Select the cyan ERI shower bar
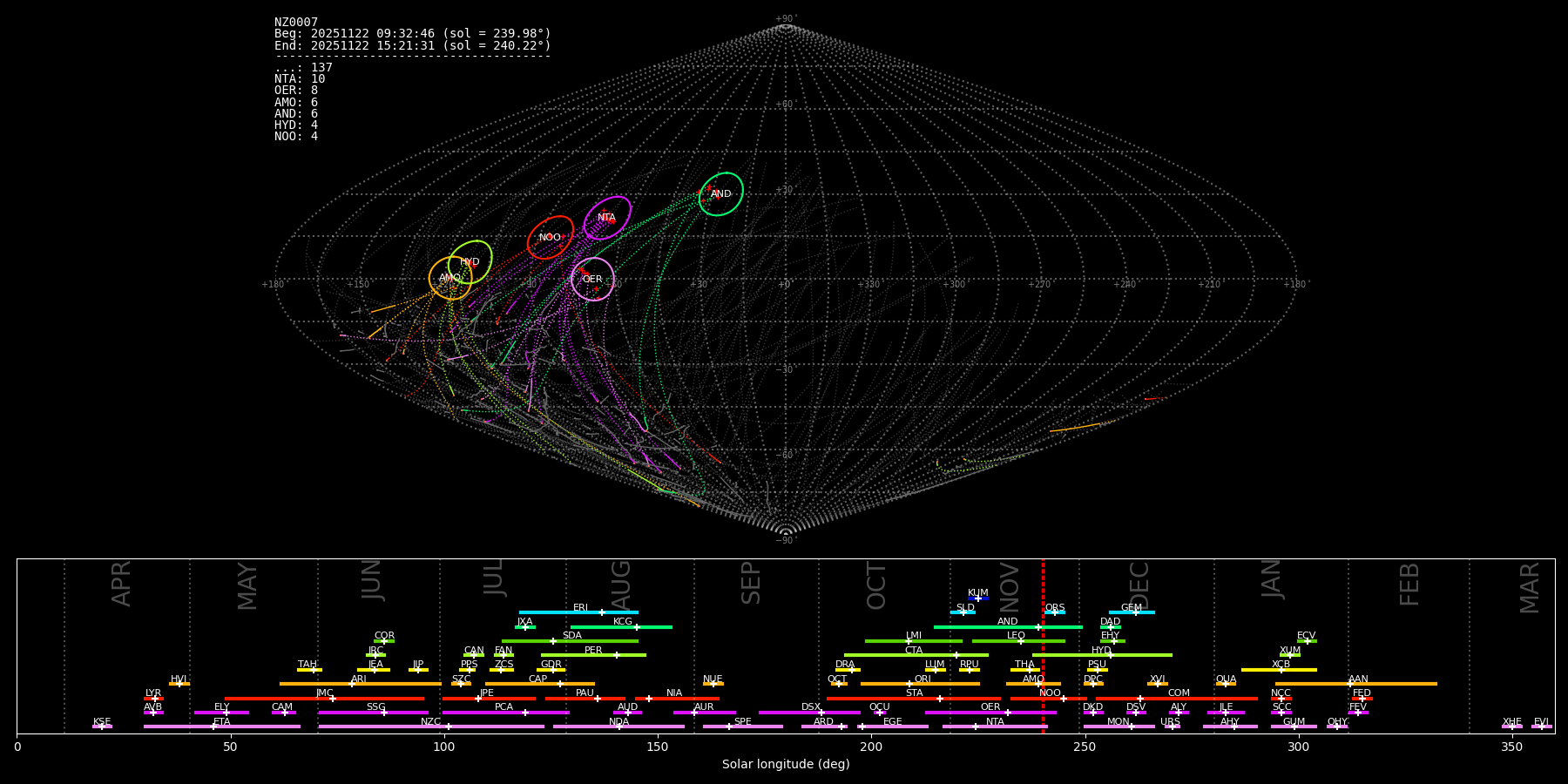This screenshot has height=784, width=1568. [578, 612]
